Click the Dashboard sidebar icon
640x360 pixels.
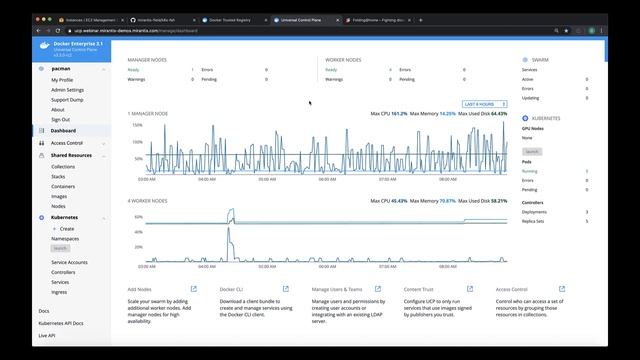tap(41, 131)
